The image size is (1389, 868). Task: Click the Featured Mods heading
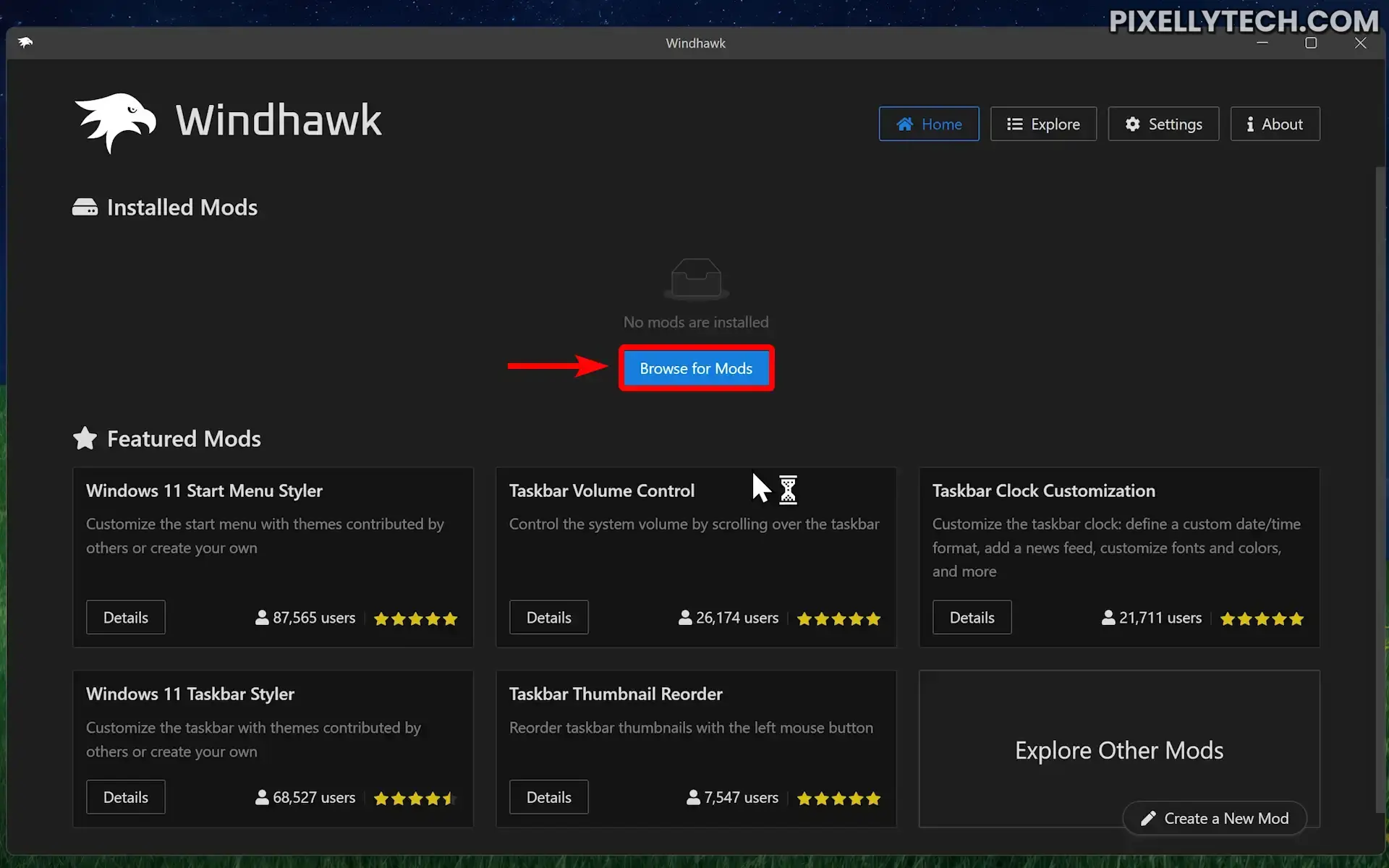[x=184, y=438]
